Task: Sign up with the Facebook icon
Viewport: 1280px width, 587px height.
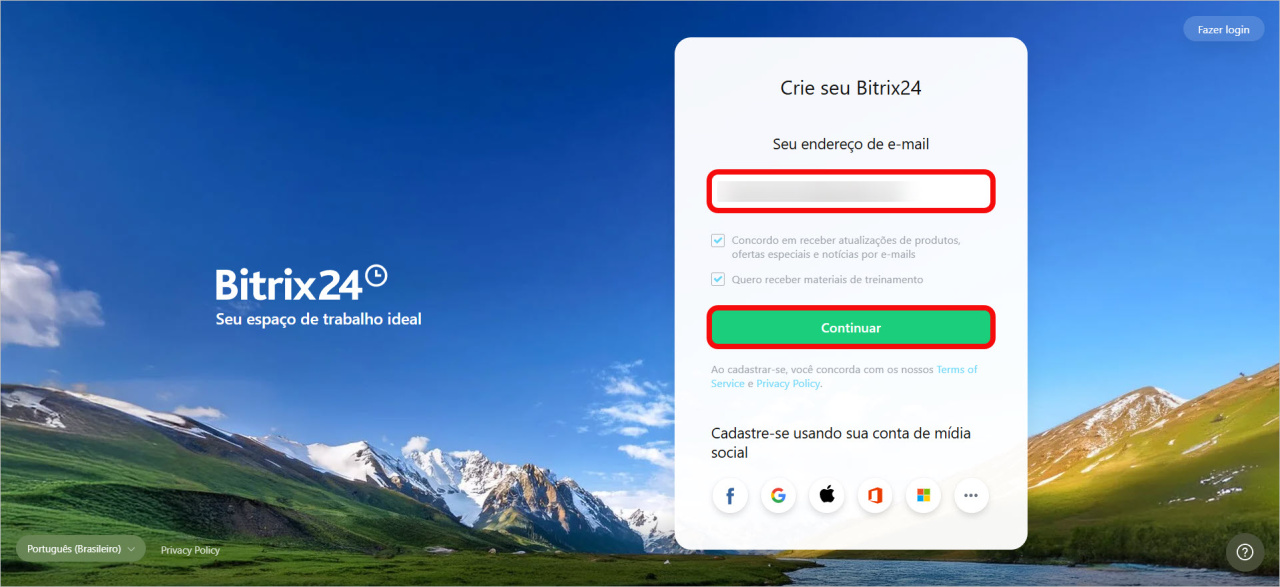Action: [x=731, y=495]
